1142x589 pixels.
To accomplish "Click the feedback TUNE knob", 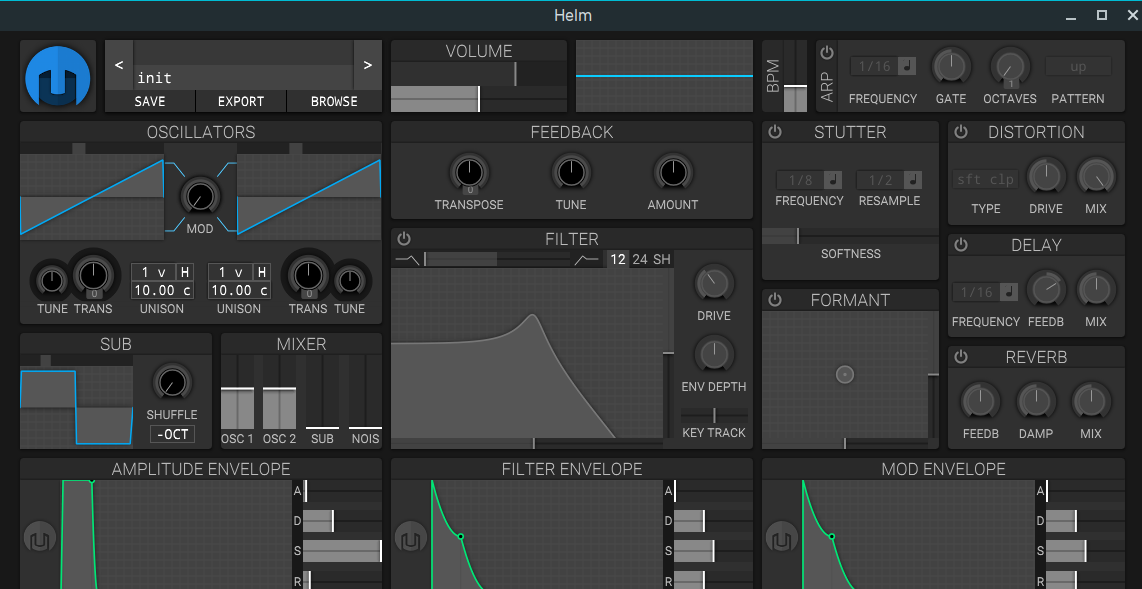I will point(571,173).
